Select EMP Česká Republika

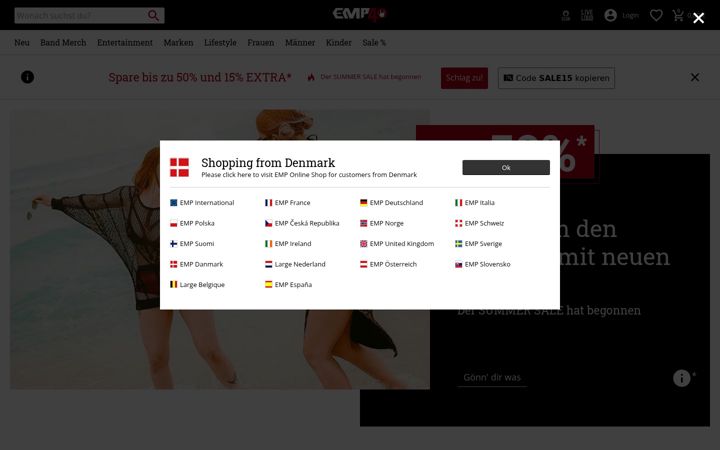302,223
